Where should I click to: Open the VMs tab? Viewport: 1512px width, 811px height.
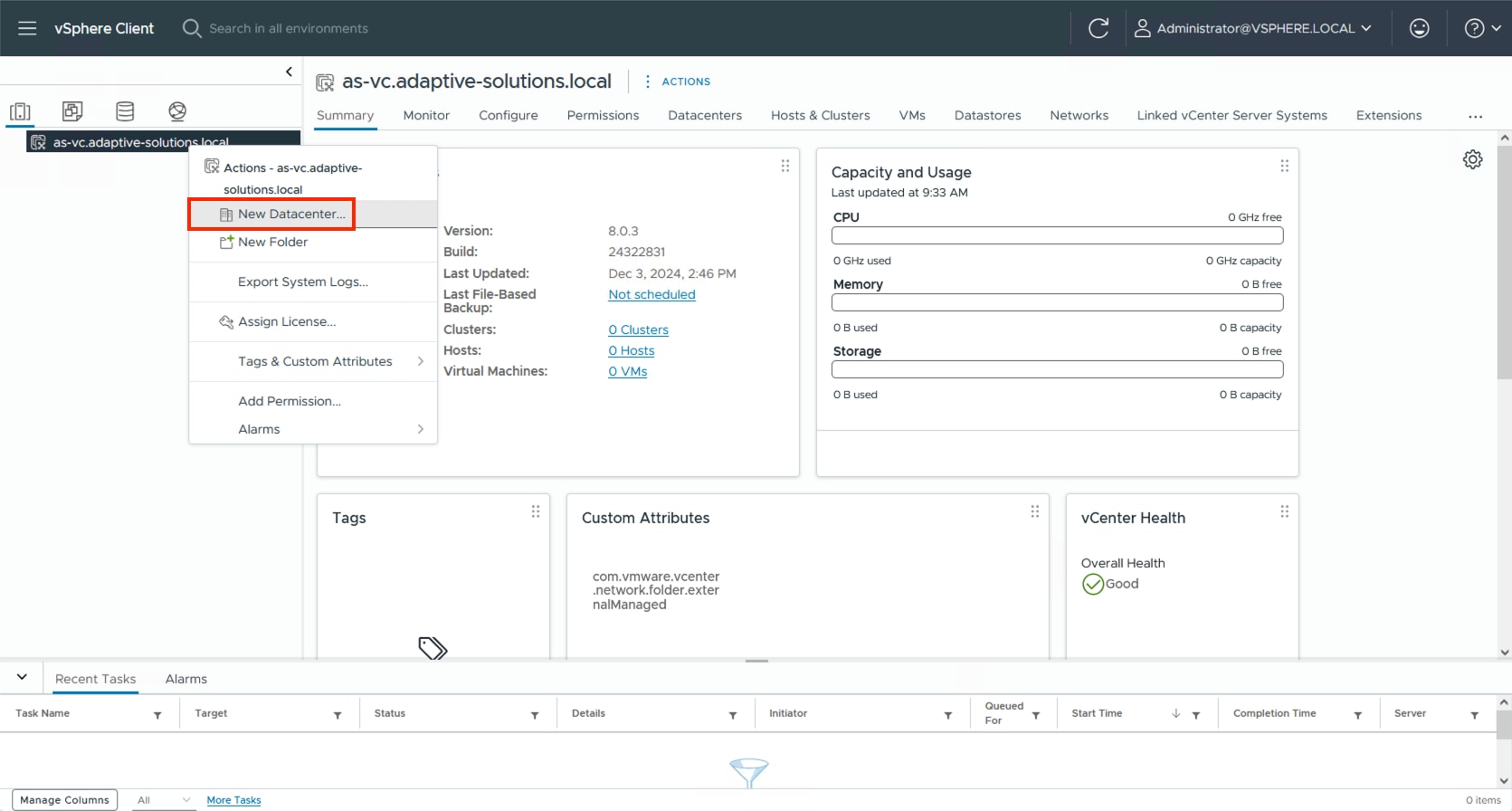pyautogui.click(x=912, y=115)
